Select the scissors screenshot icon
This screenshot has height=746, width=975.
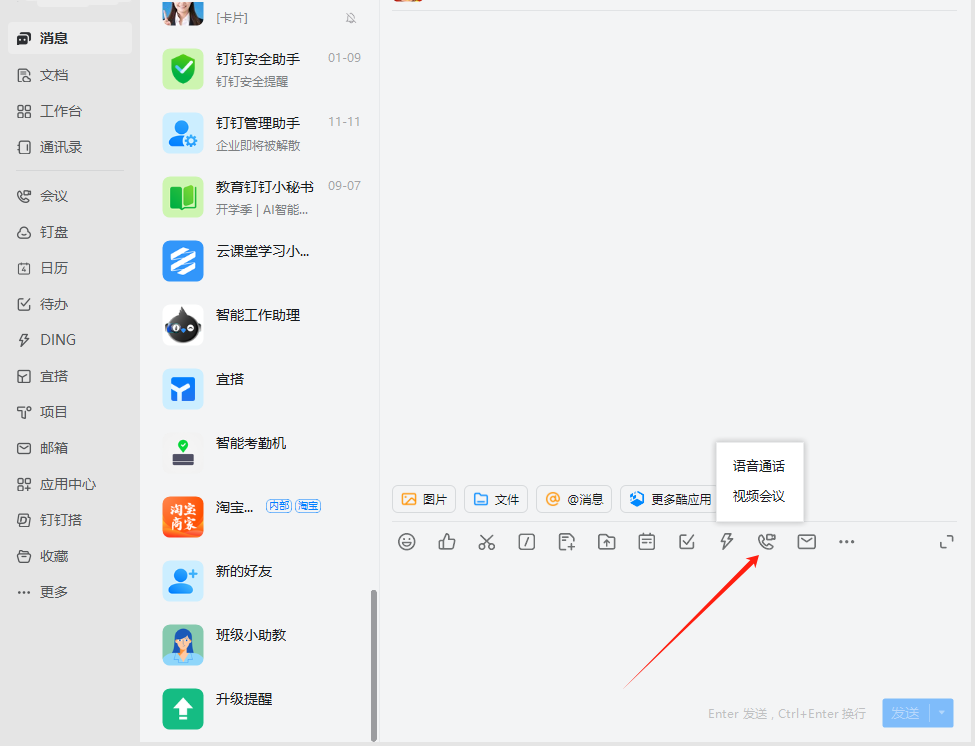click(487, 541)
